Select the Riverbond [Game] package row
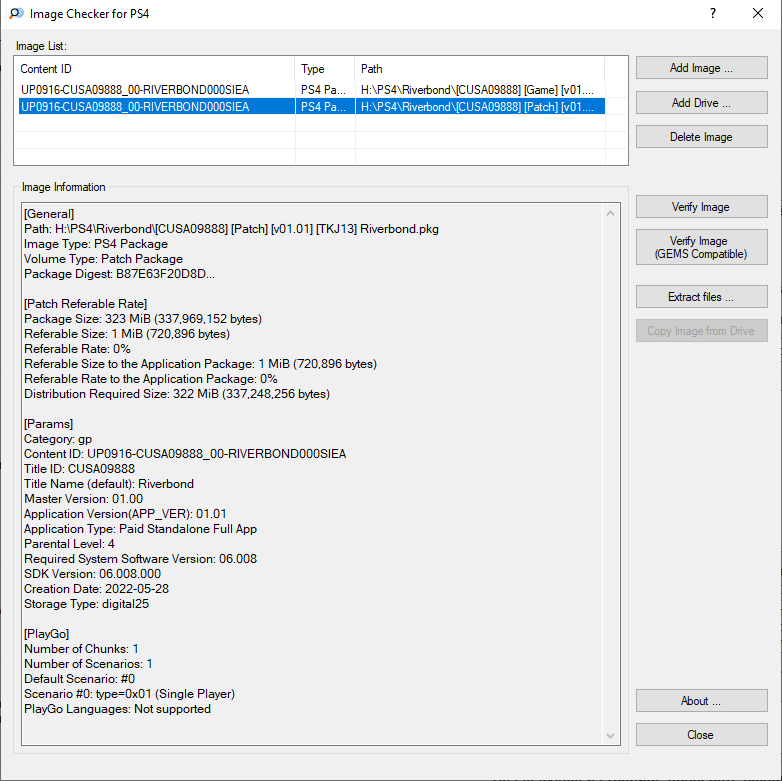The image size is (782, 781). [x=312, y=90]
